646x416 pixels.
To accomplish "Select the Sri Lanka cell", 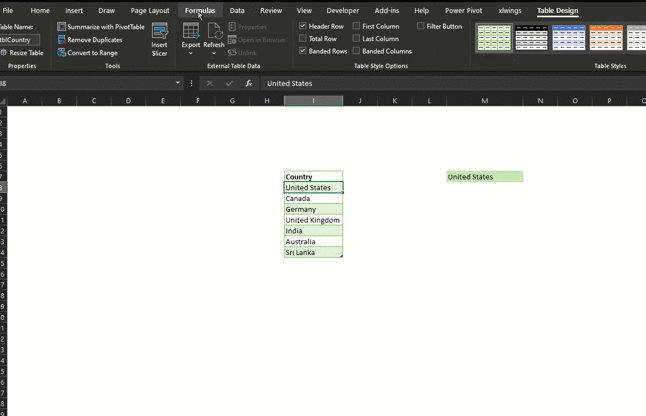I will 313,252.
